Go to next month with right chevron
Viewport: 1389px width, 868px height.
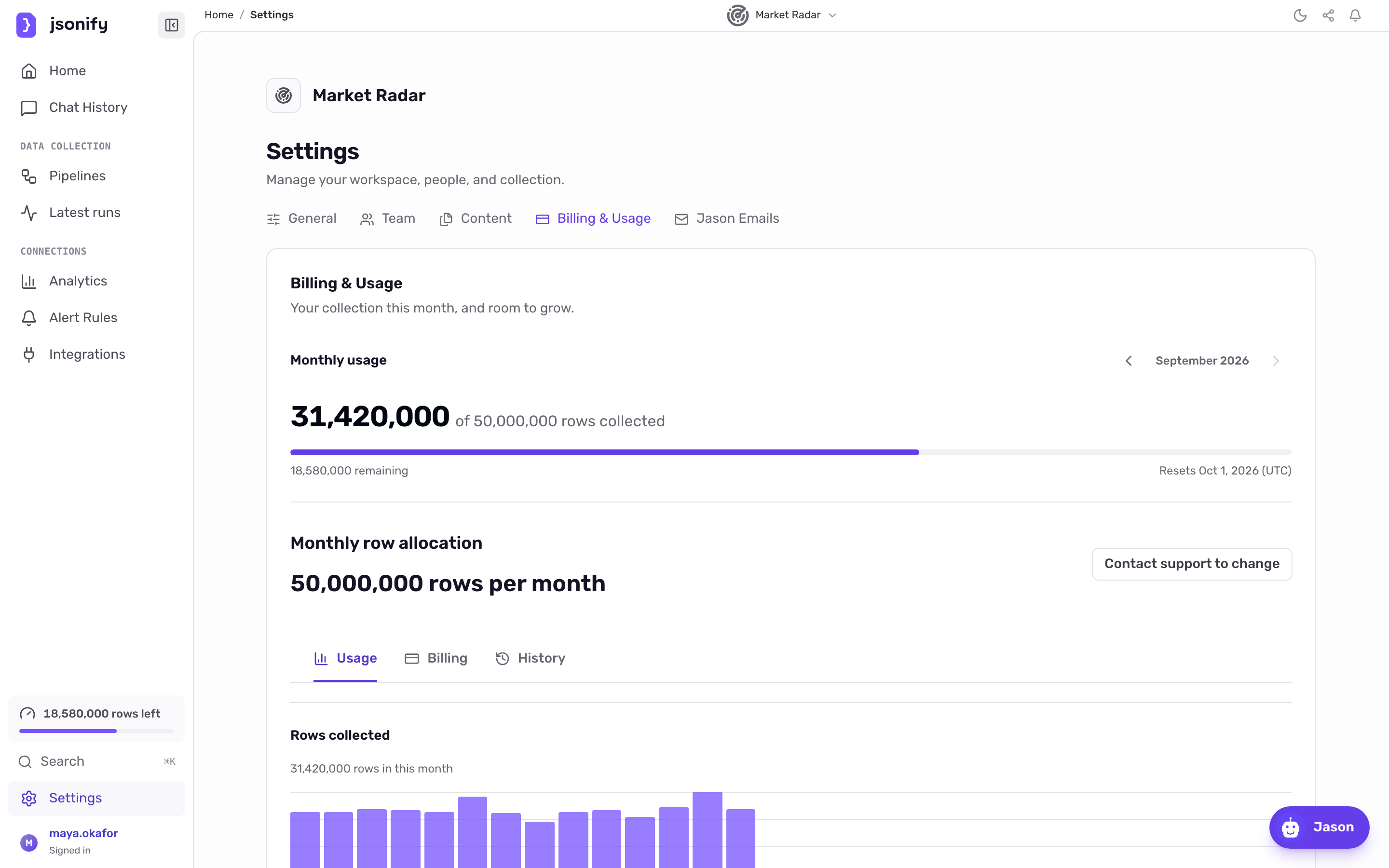click(1275, 361)
